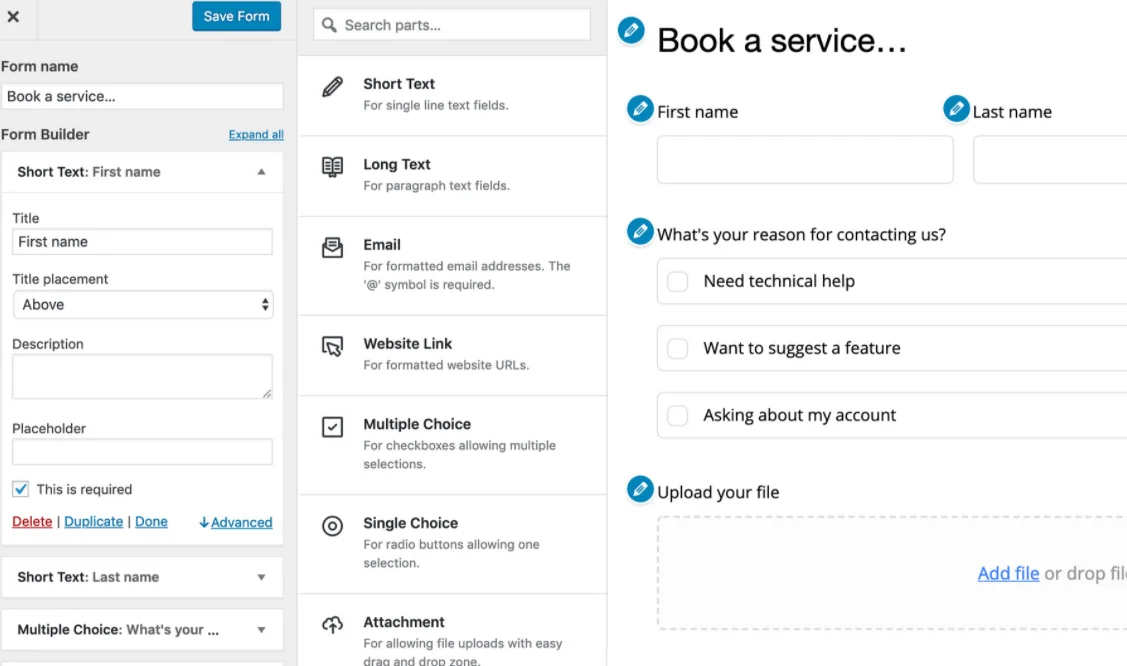Image resolution: width=1127 pixels, height=666 pixels.
Task: Check Asking about my account box
Action: click(x=677, y=415)
